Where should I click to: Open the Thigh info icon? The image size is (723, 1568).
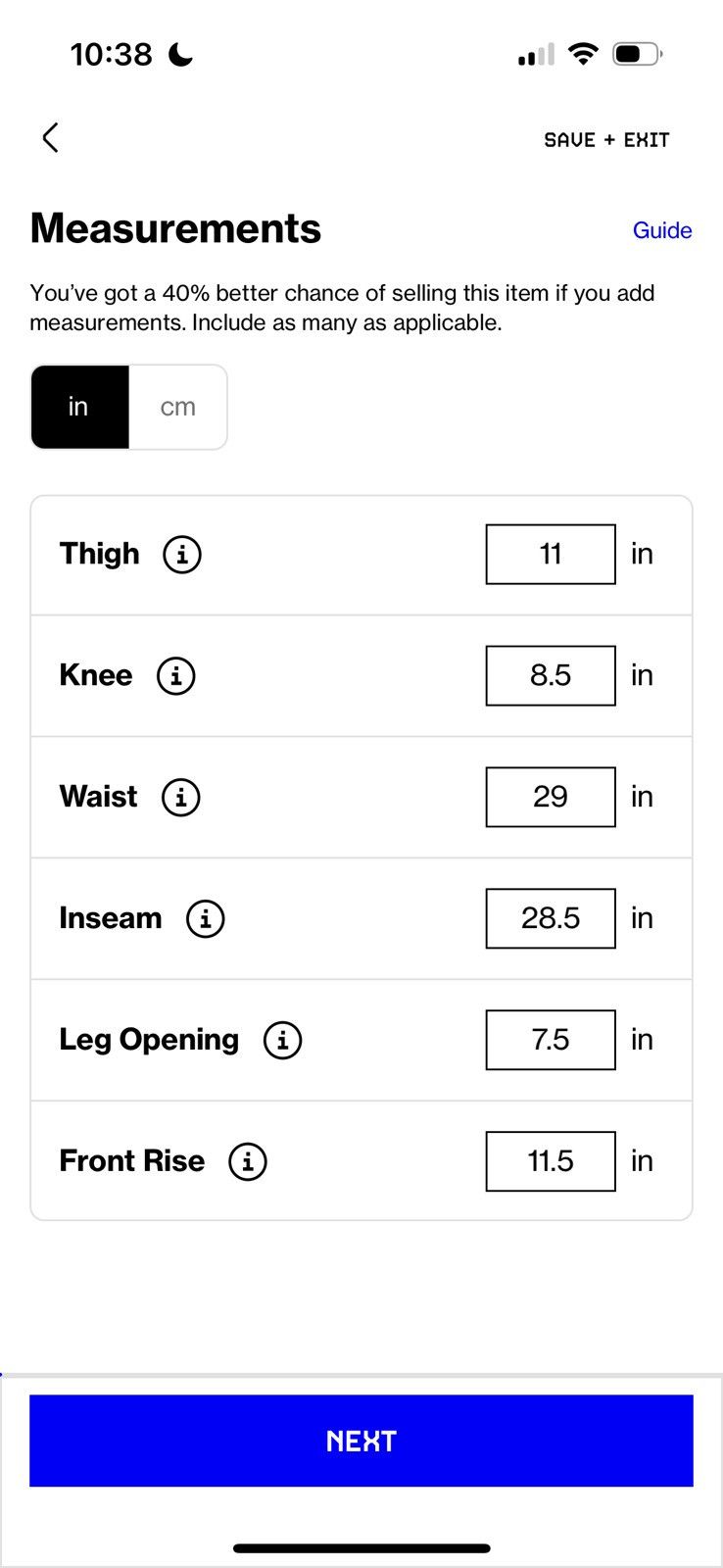[x=182, y=555]
